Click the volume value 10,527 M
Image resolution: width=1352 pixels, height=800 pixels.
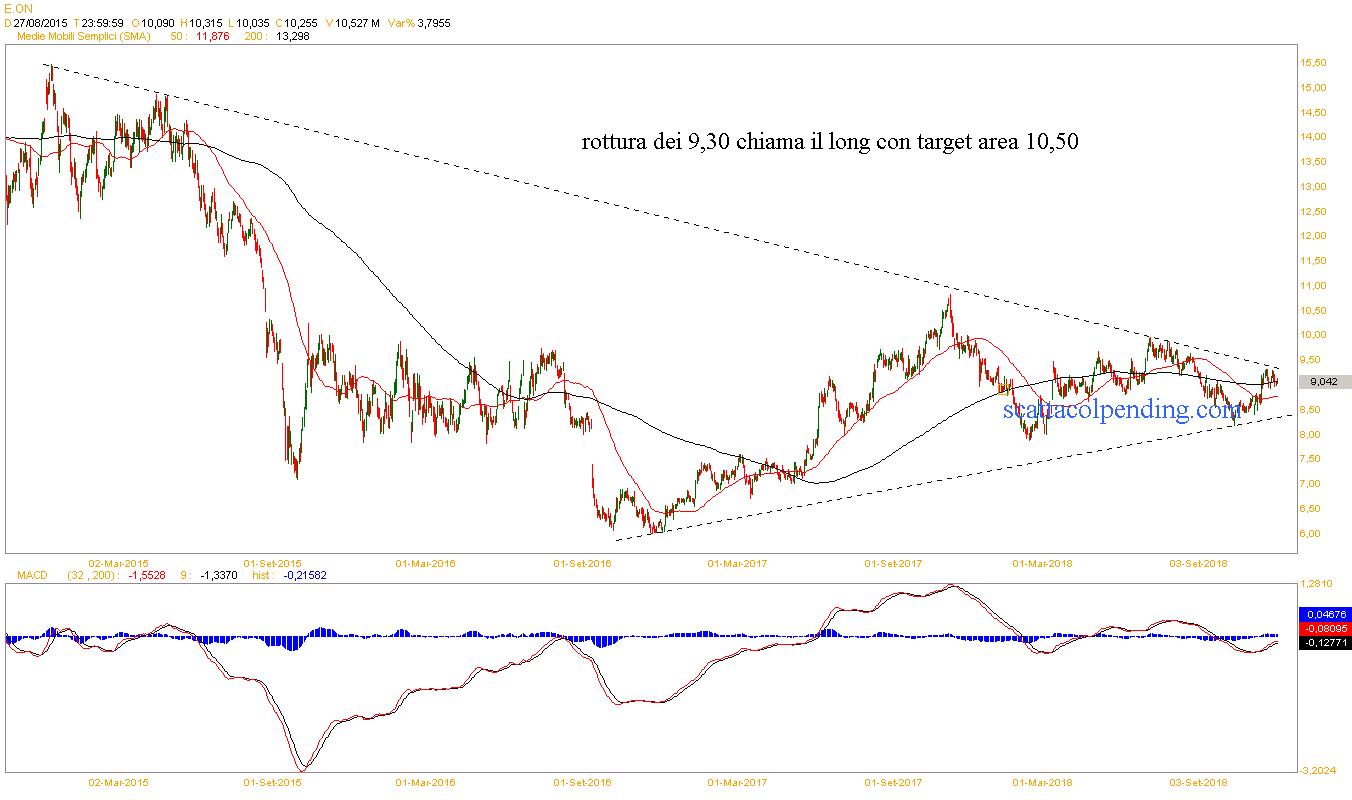[359, 22]
